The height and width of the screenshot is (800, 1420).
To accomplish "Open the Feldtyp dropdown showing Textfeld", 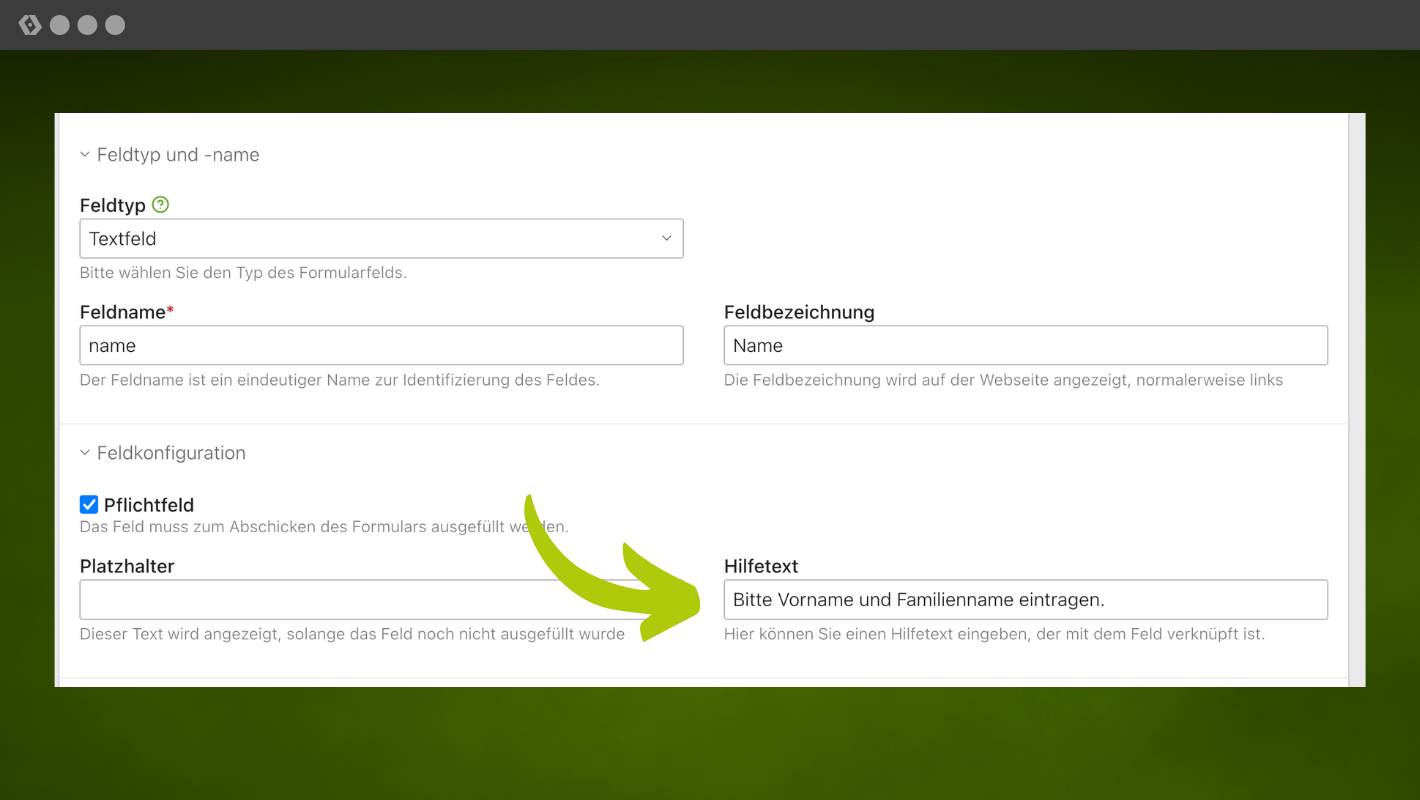I will [381, 239].
